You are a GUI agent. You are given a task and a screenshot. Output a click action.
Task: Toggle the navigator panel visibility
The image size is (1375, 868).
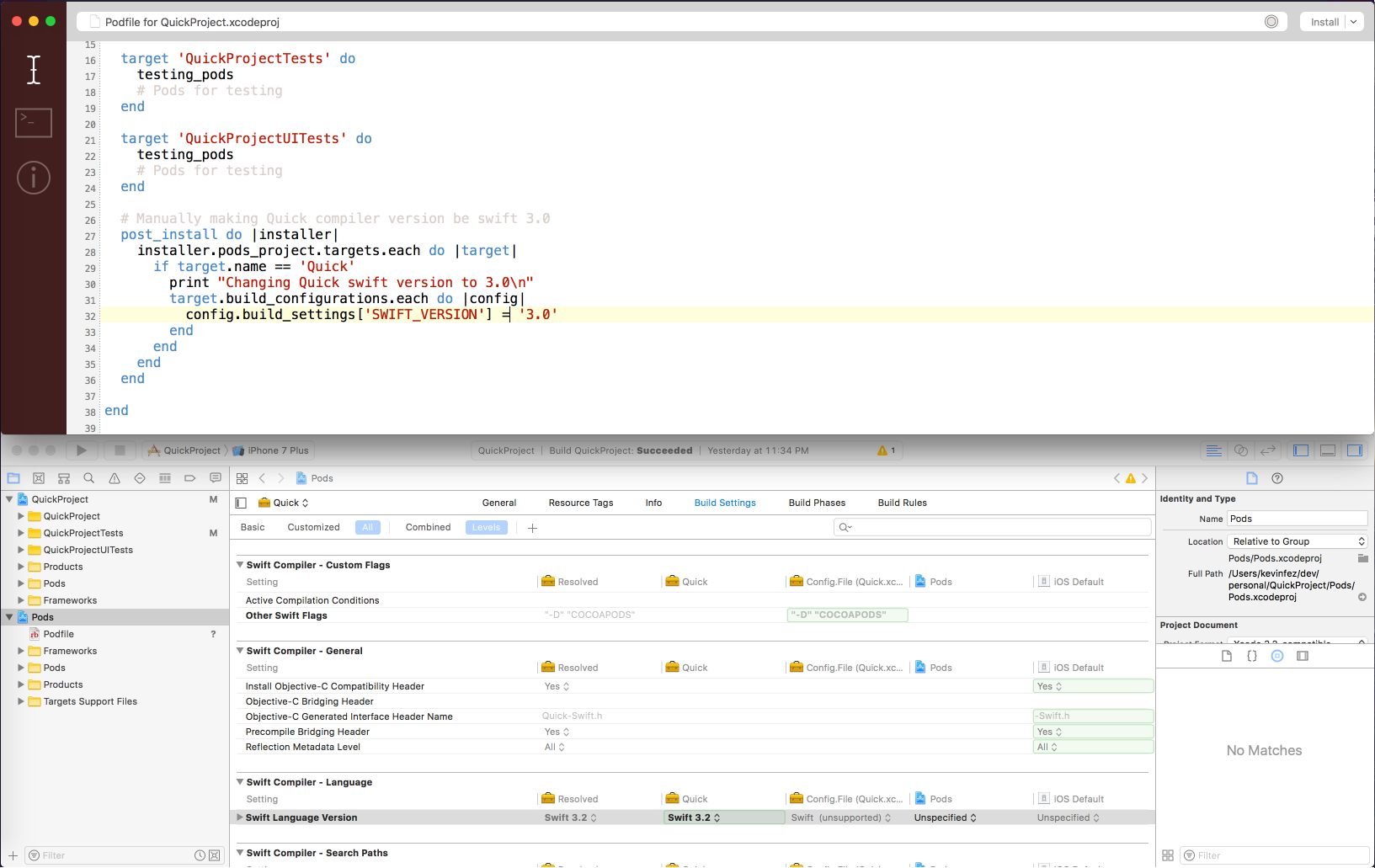pyautogui.click(x=1301, y=450)
